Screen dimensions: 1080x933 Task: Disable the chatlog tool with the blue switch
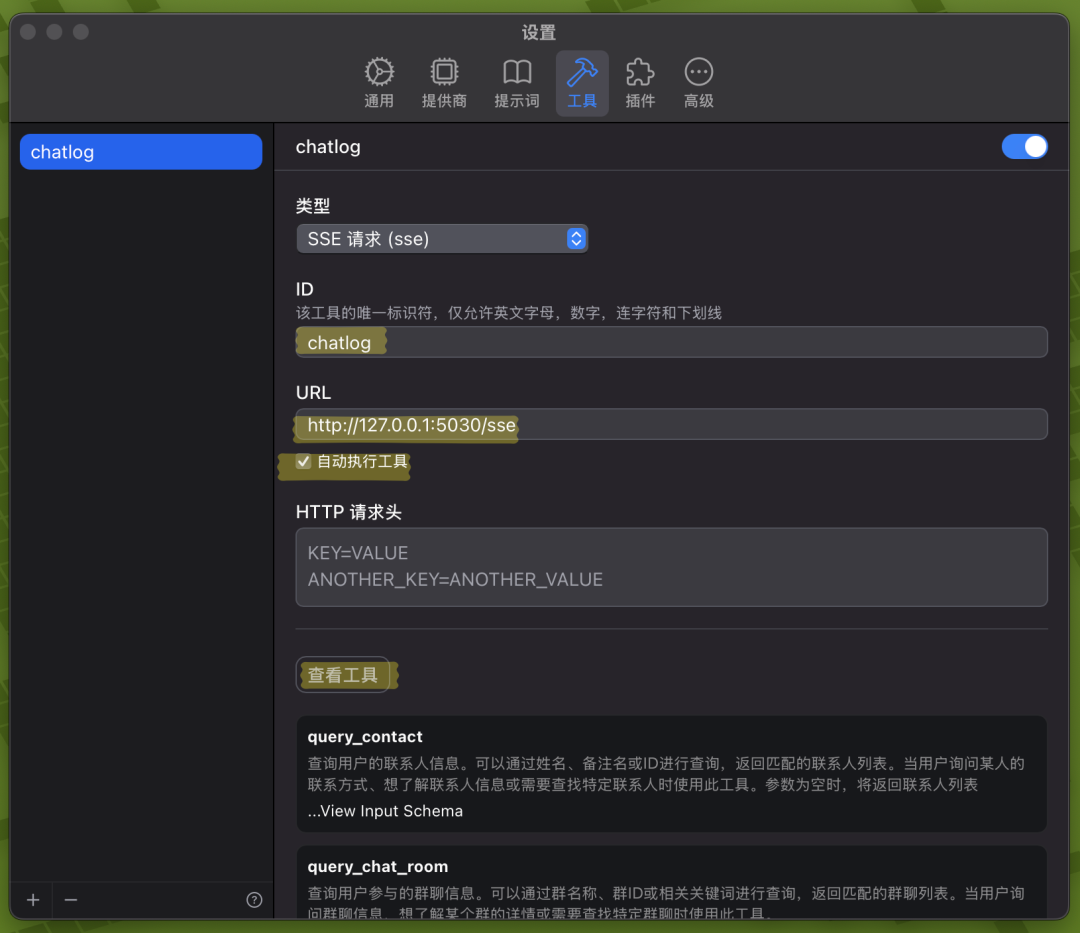tap(1024, 146)
